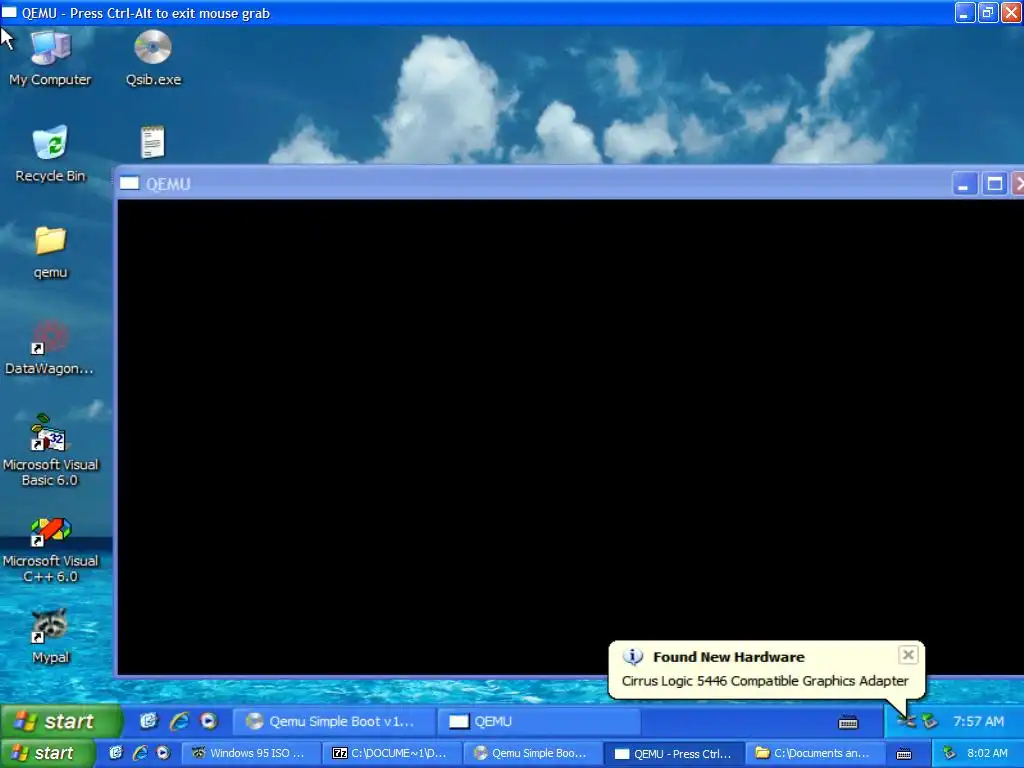Screen dimensions: 1024x768
Task: Open Internet Explorer in inner quick launch
Action: click(179, 721)
